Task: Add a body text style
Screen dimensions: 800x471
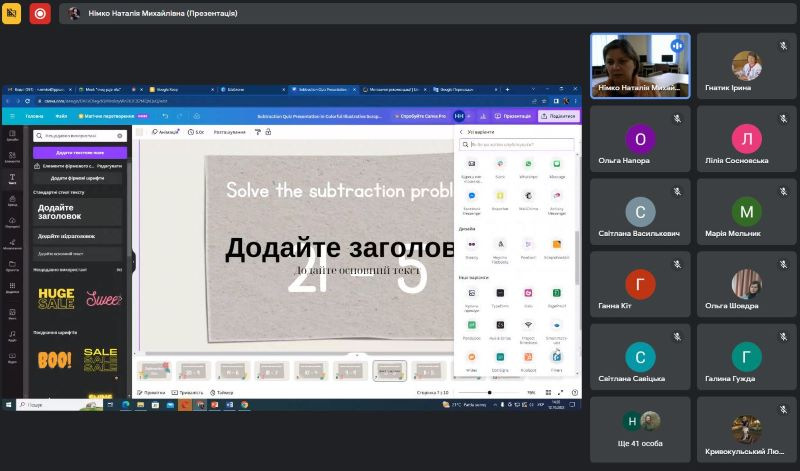Action: pos(78,254)
